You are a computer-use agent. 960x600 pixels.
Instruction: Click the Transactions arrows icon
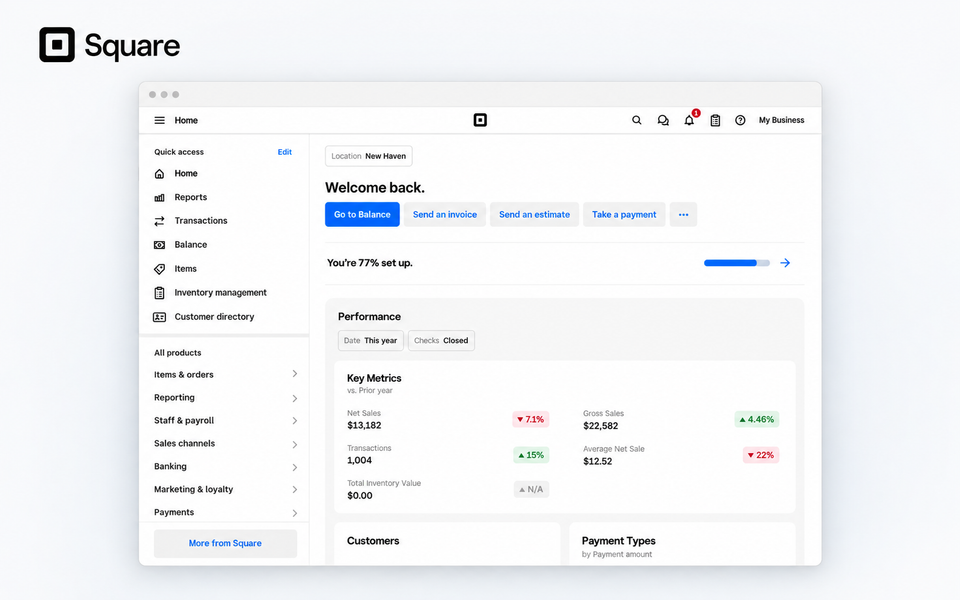(x=159, y=221)
